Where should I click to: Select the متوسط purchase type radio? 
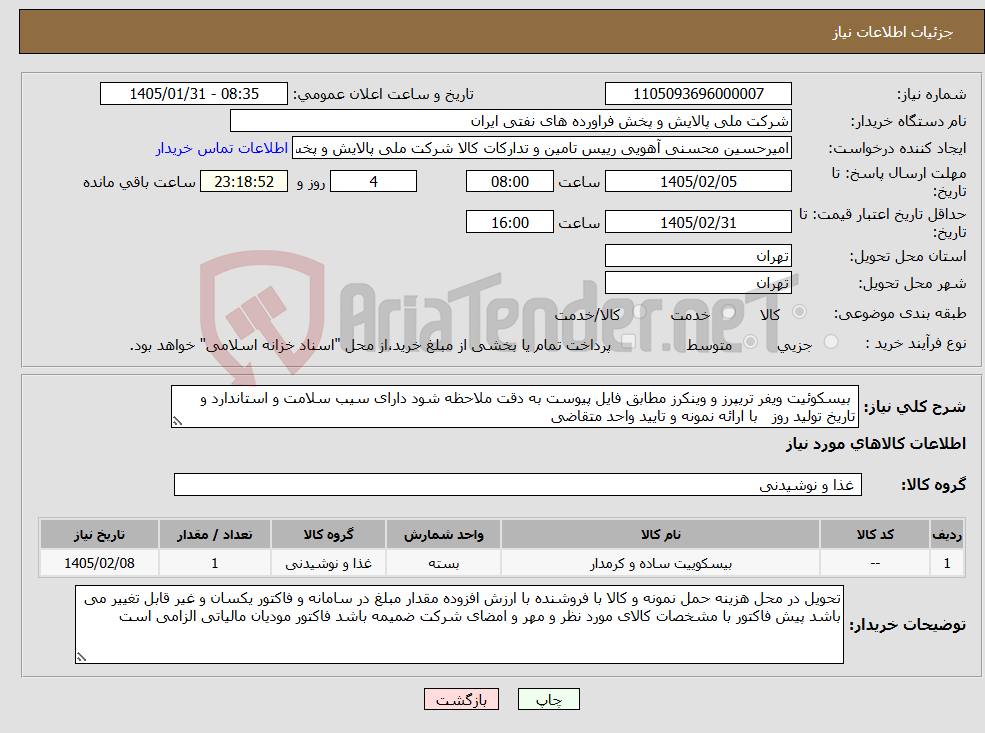[750, 342]
